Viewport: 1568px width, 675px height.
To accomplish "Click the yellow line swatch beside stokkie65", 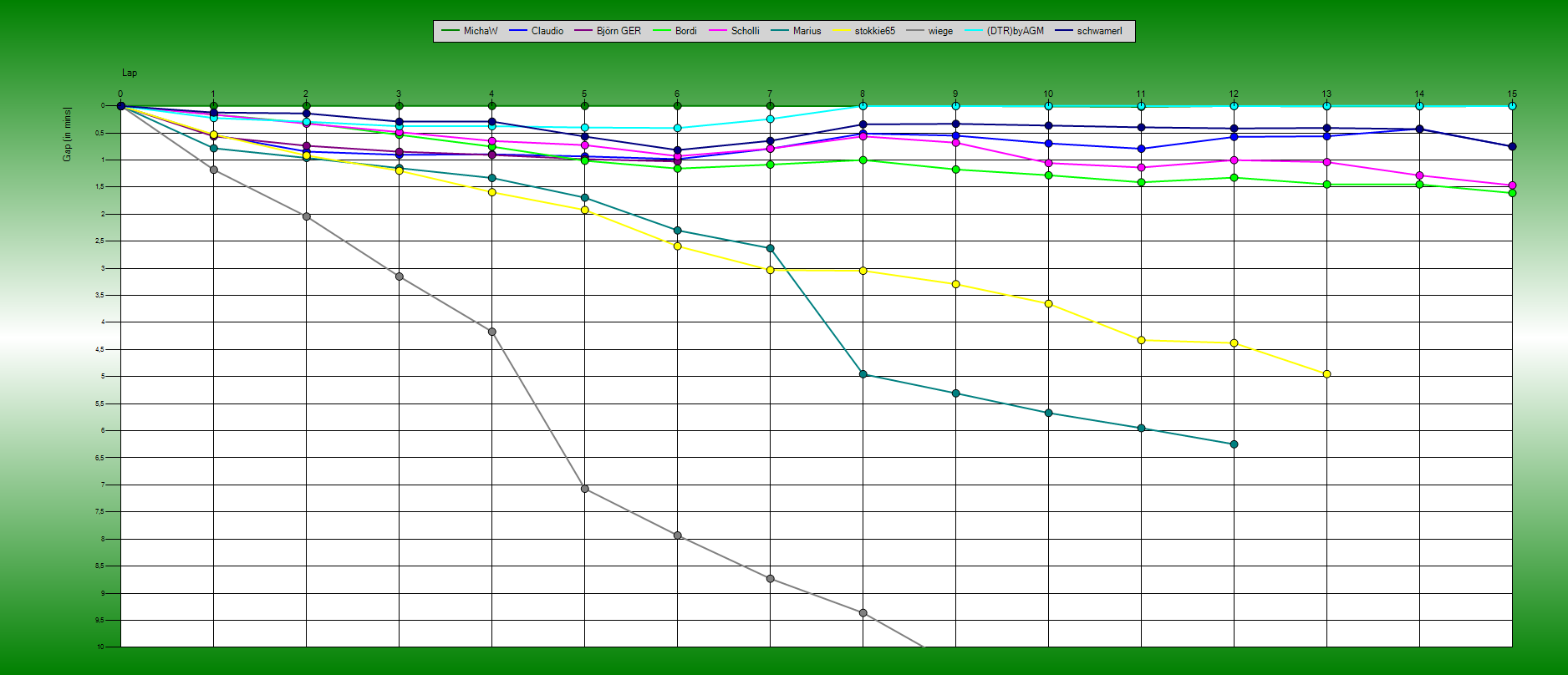I will tap(841, 31).
